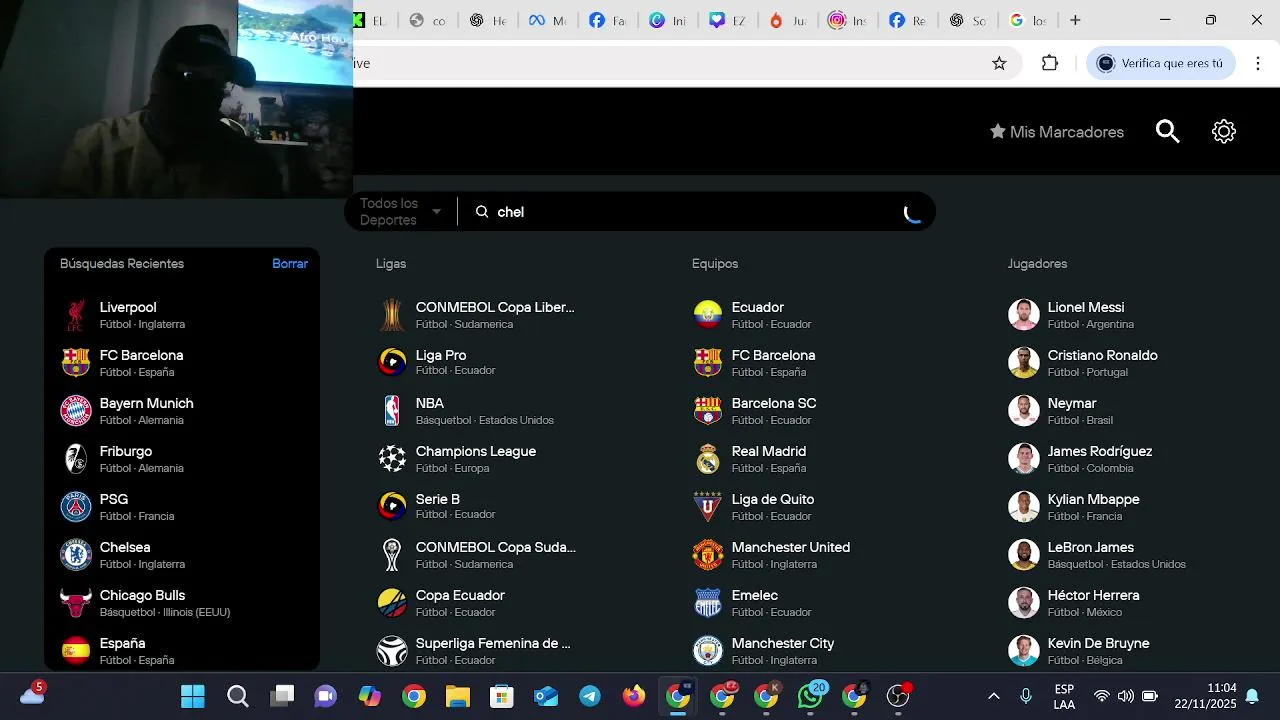Clear recent searches with Borrar
This screenshot has height=720, width=1280.
(290, 264)
